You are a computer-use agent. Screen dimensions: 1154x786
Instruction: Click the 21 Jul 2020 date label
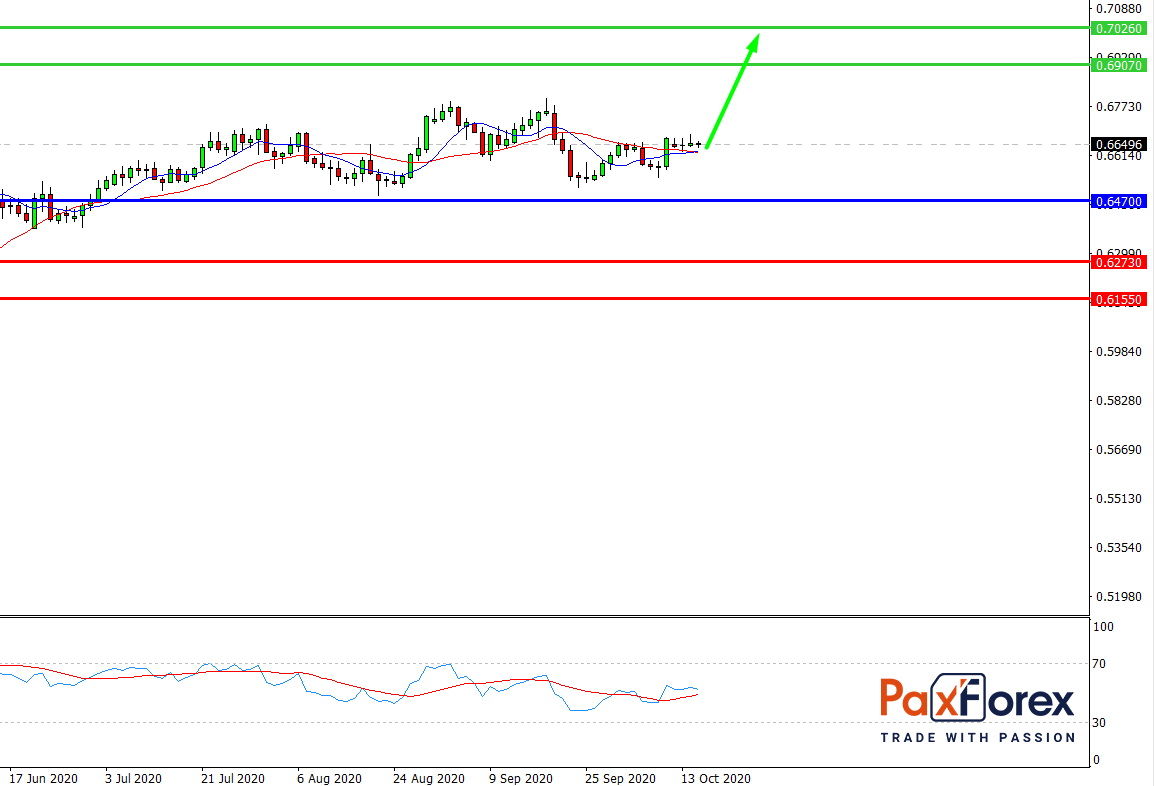(x=233, y=778)
